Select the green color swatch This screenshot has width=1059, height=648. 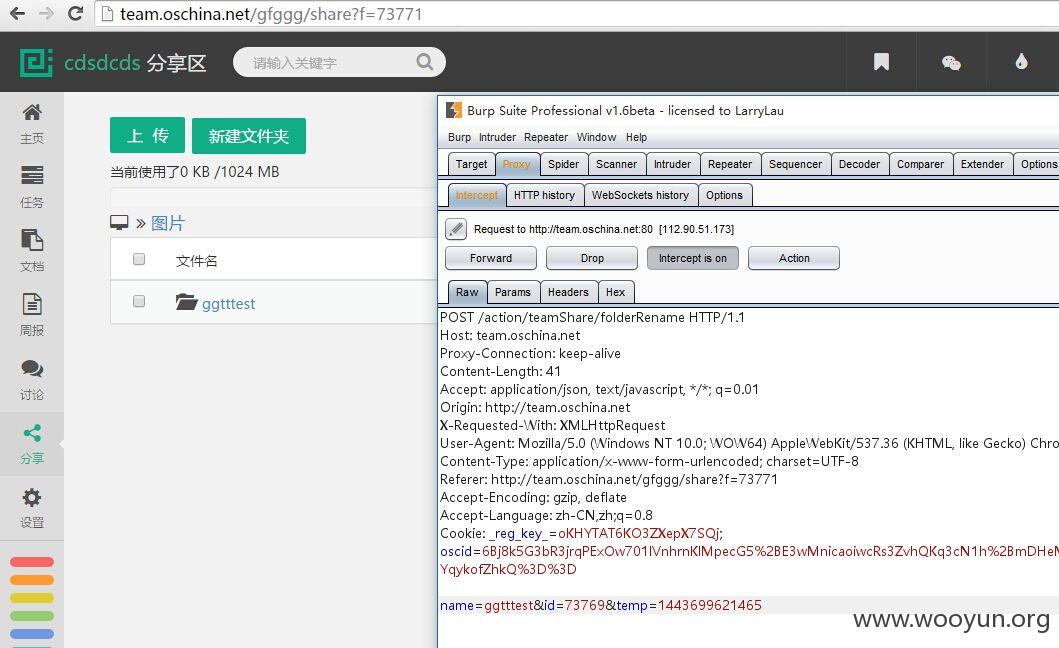tap(32, 616)
